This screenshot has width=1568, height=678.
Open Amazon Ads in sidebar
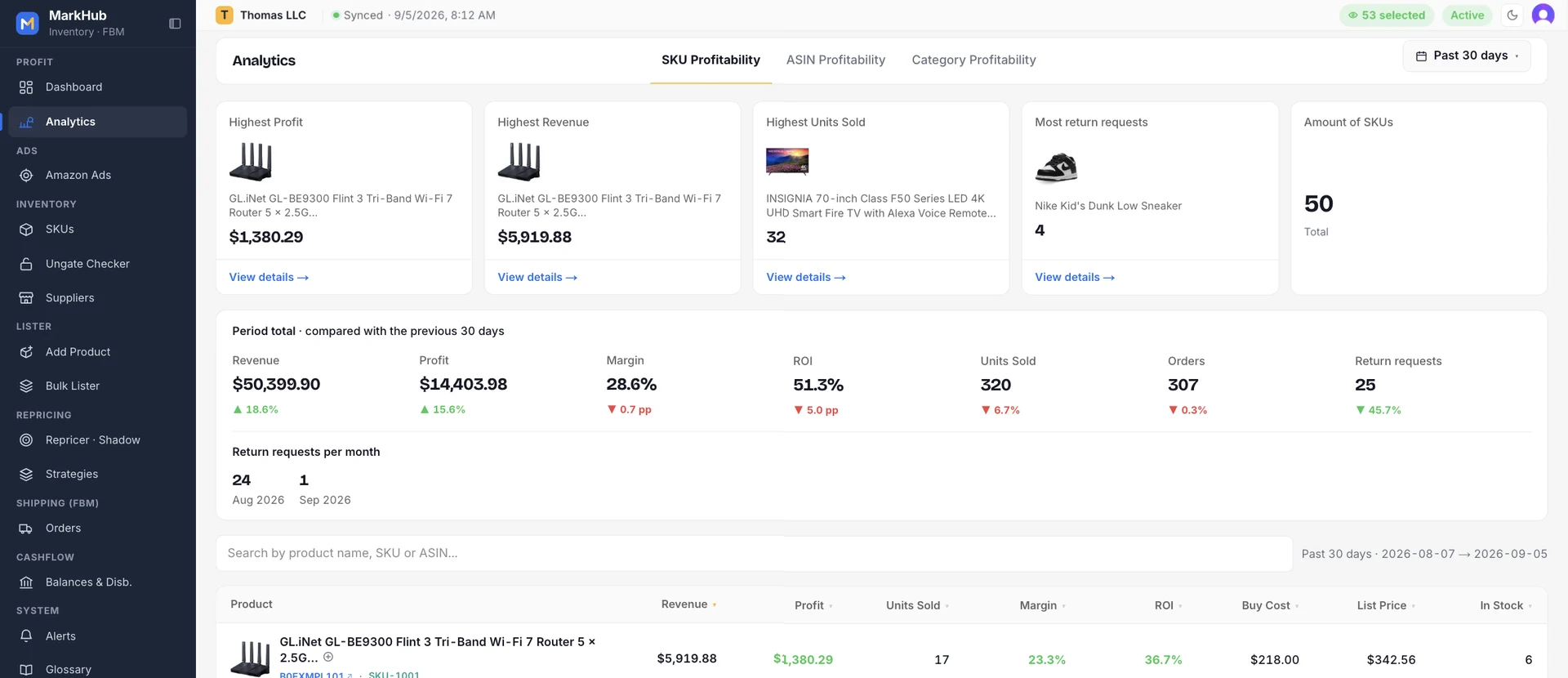[x=97, y=176]
